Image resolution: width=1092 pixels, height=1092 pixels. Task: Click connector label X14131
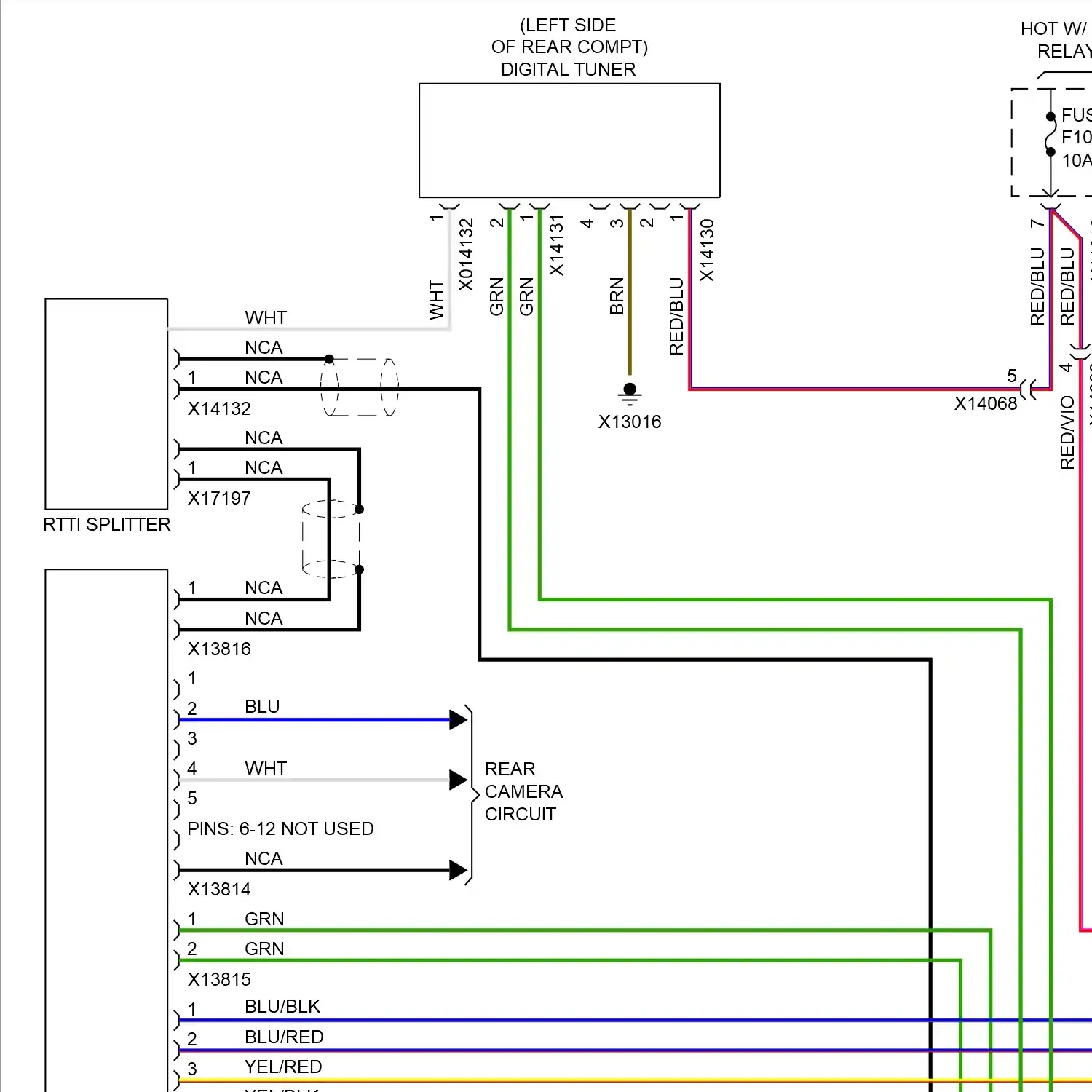point(556,245)
